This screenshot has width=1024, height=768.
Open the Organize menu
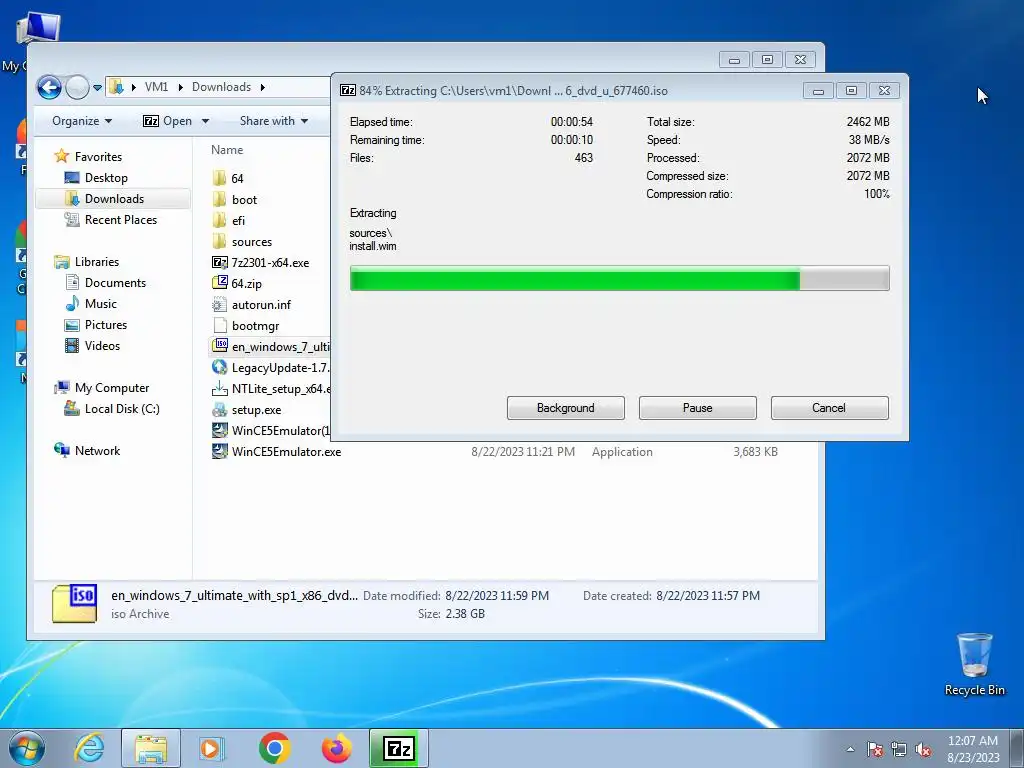coord(82,121)
